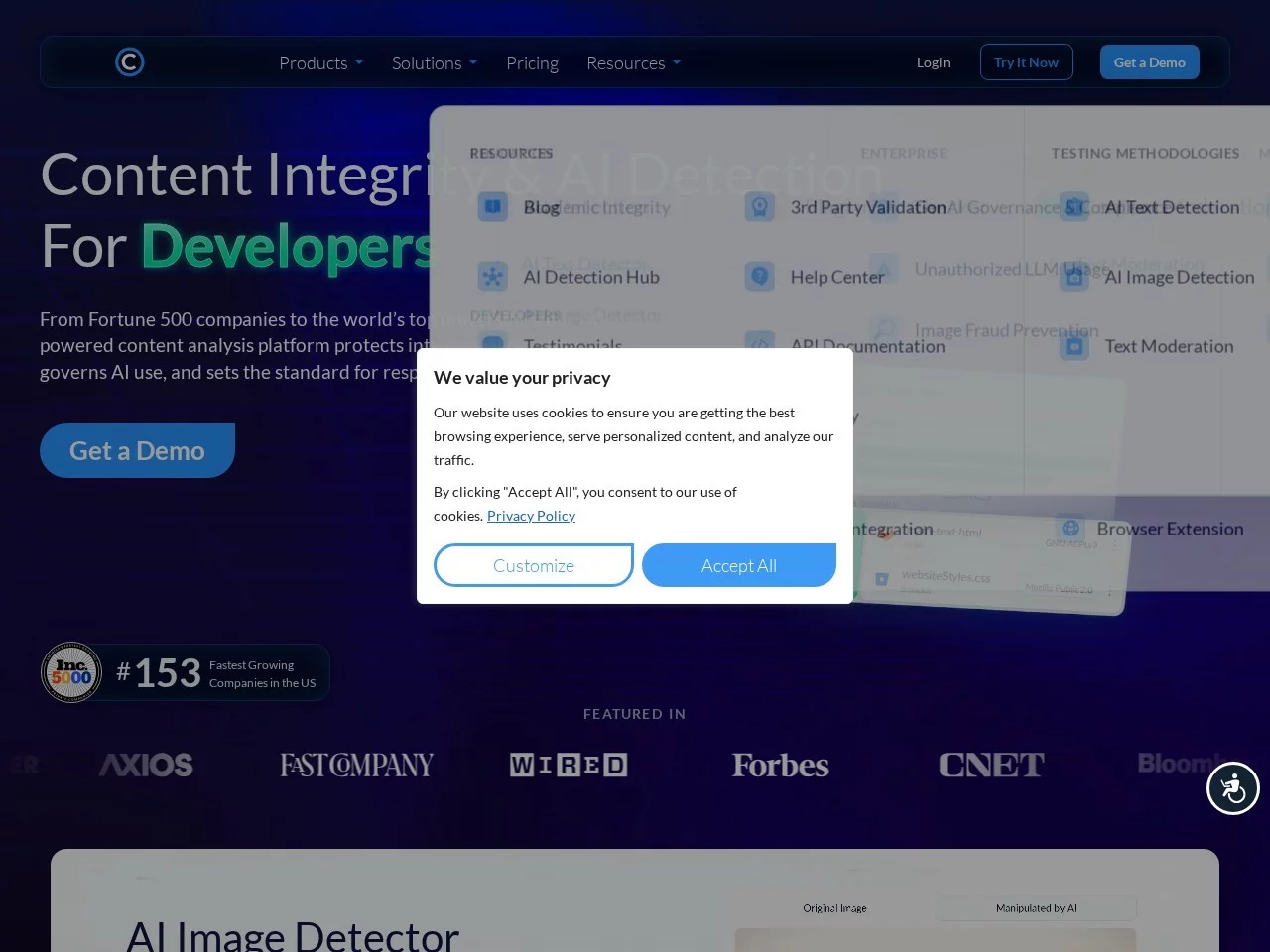
Task: Click the Try it Now button
Action: 1026,62
